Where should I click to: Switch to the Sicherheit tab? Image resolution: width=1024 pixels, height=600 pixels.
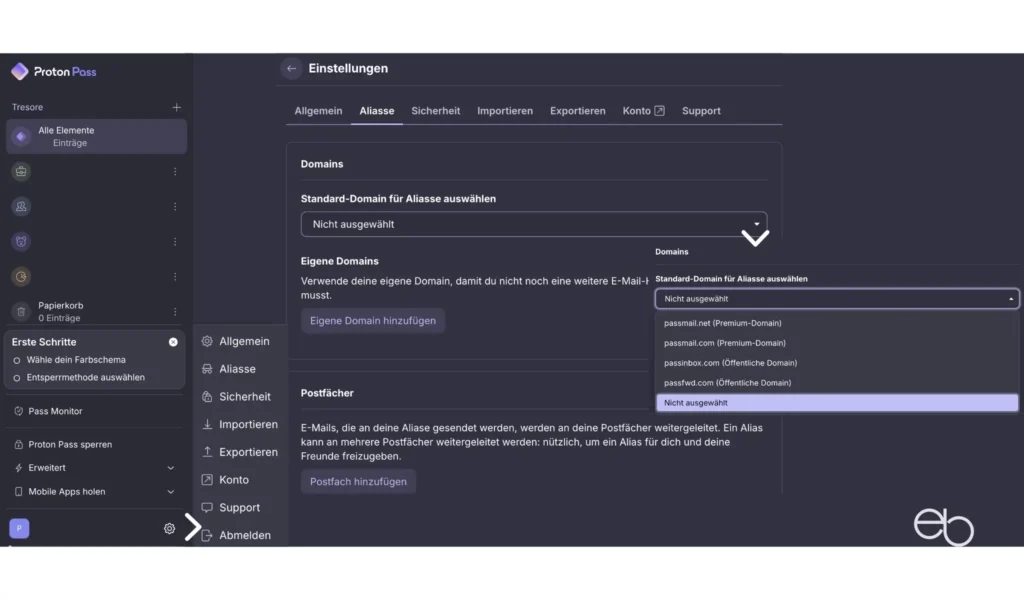click(435, 111)
